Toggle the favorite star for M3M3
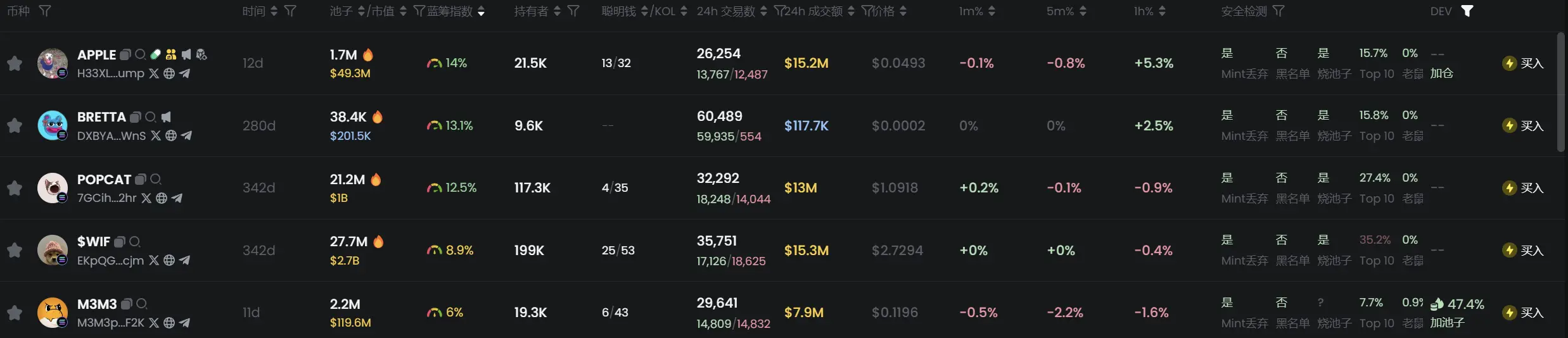The image size is (1568, 338). click(x=15, y=313)
